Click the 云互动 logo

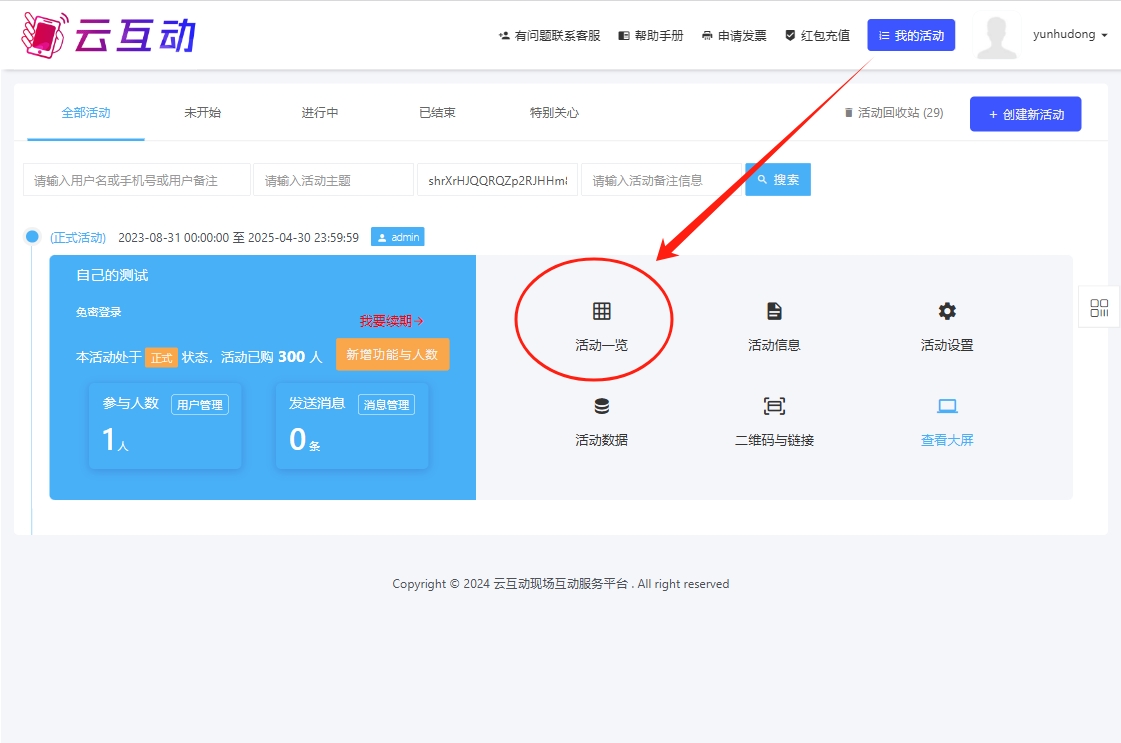109,35
